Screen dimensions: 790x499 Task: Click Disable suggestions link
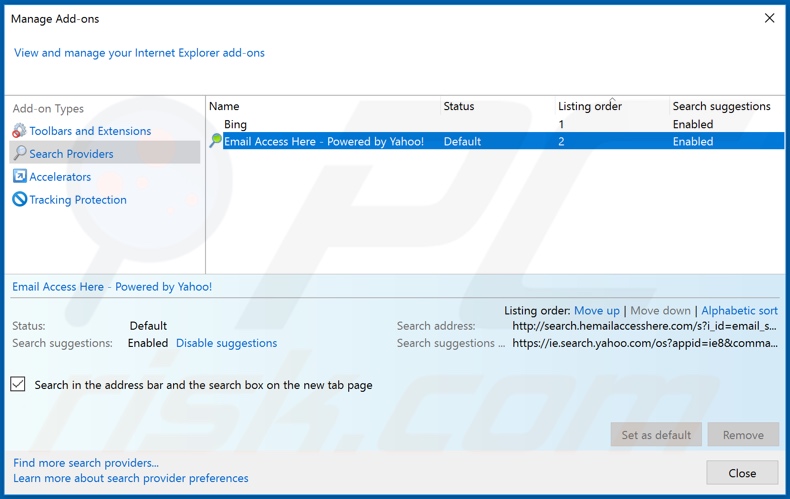coord(226,343)
